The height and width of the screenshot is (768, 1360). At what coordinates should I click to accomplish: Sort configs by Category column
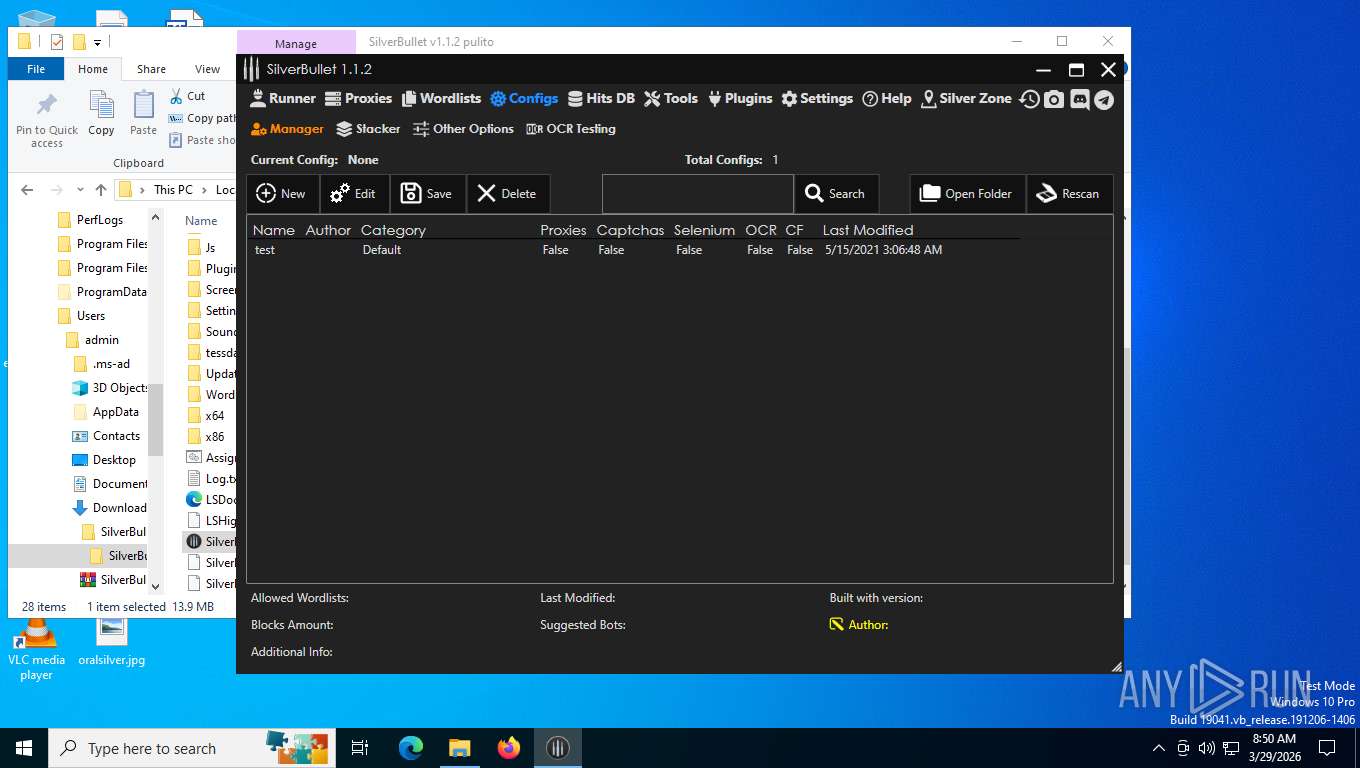[x=393, y=230]
